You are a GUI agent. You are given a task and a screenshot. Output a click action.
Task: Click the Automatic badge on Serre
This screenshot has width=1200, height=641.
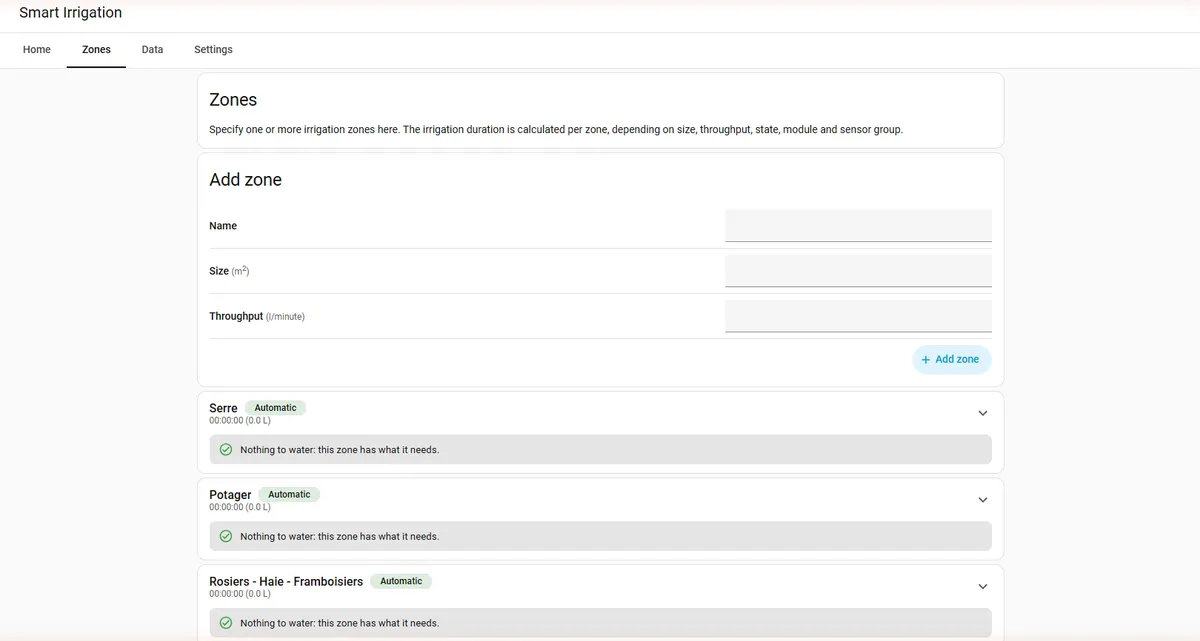pos(275,408)
